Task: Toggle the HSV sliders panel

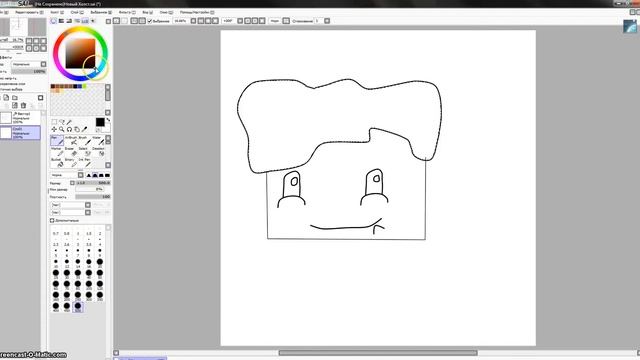Action: [x=69, y=21]
